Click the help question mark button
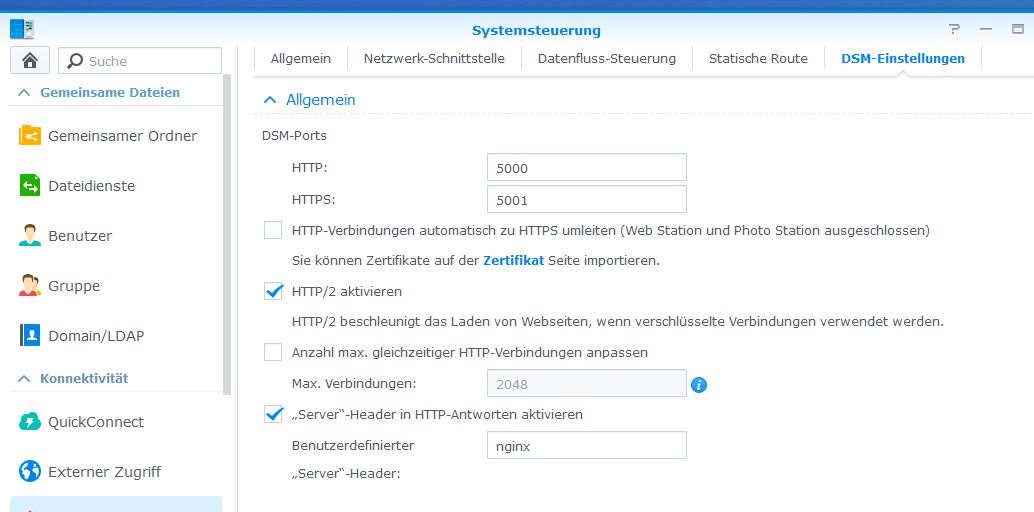1034x512 pixels. point(954,29)
